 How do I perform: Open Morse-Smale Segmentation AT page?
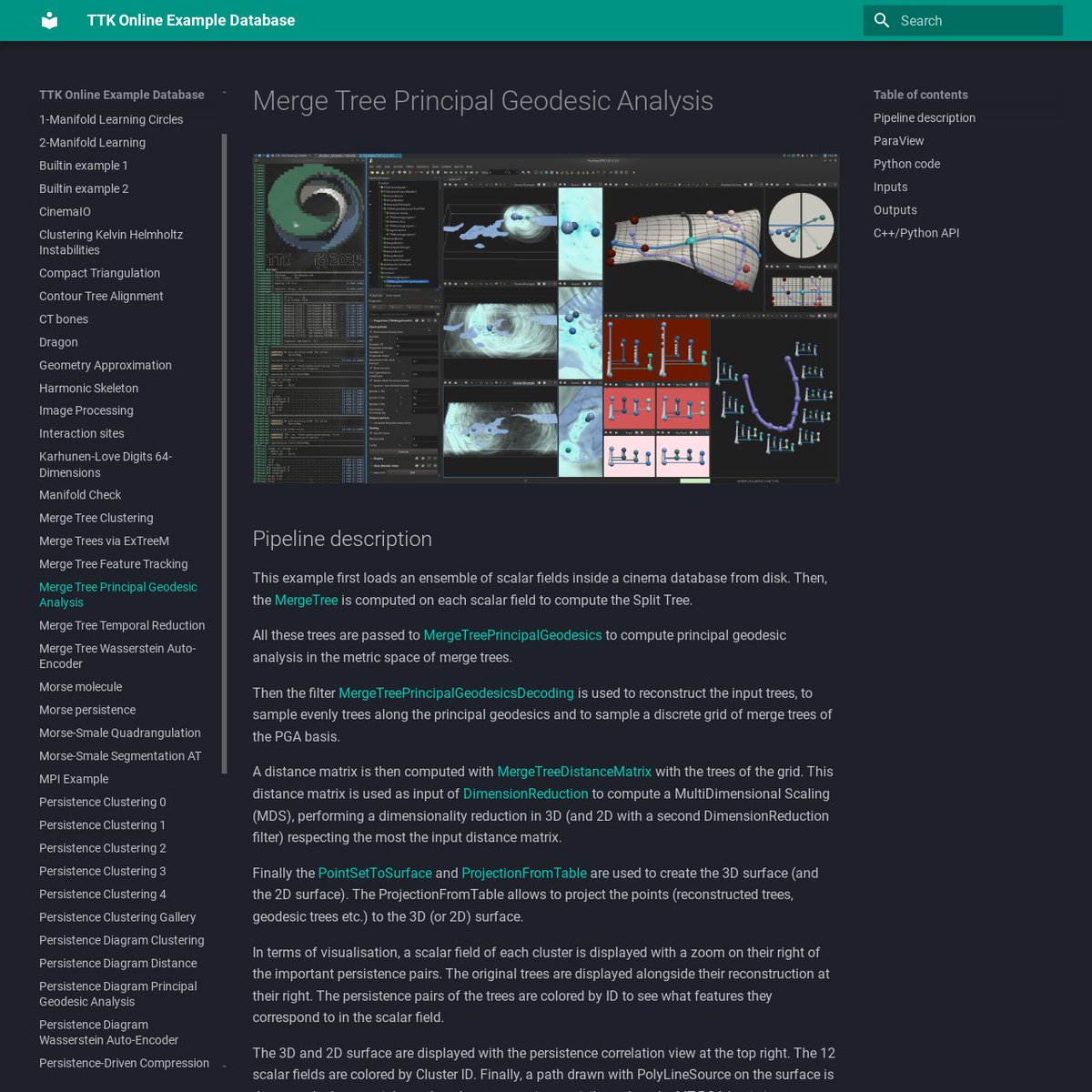120,755
